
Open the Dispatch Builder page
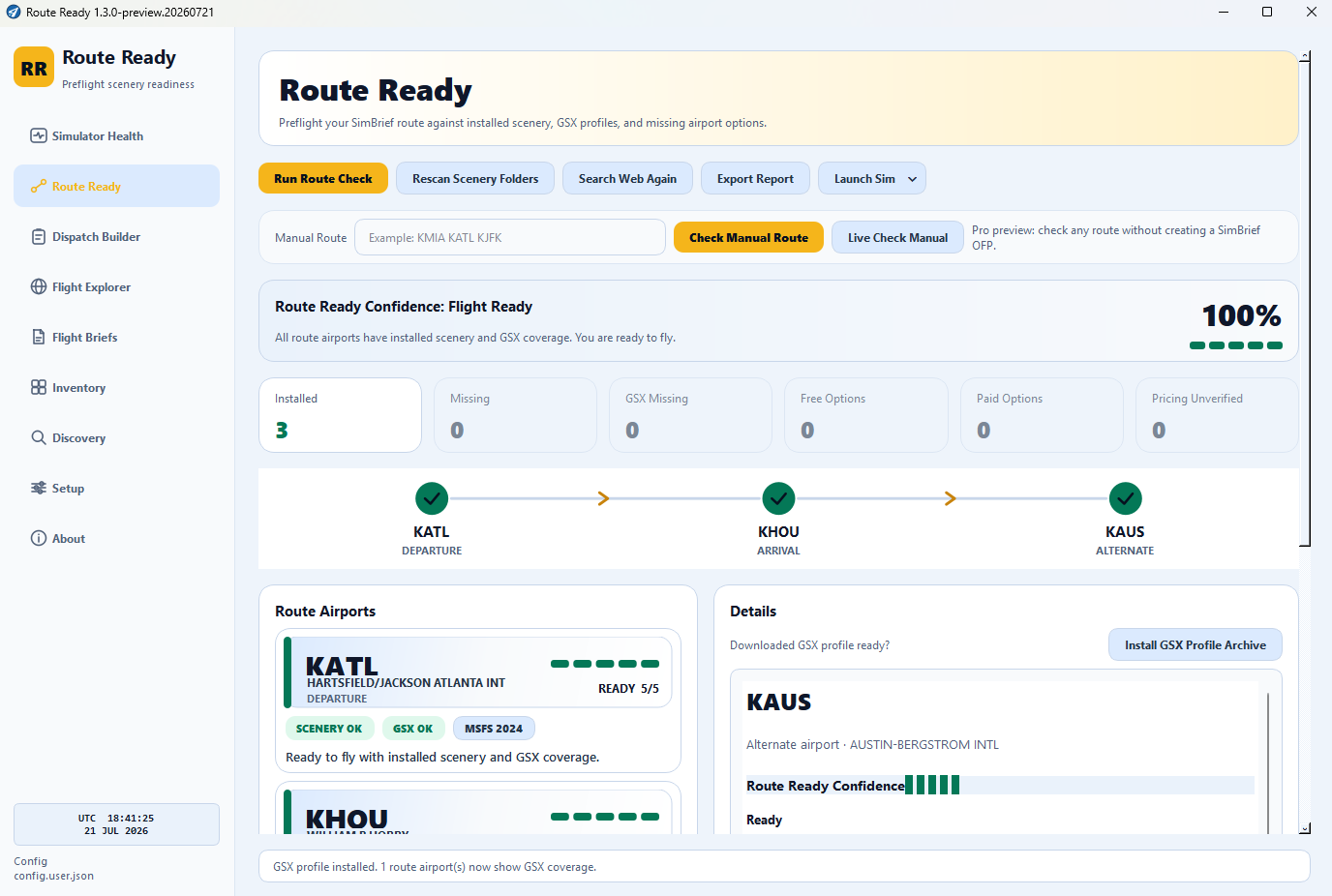116,236
